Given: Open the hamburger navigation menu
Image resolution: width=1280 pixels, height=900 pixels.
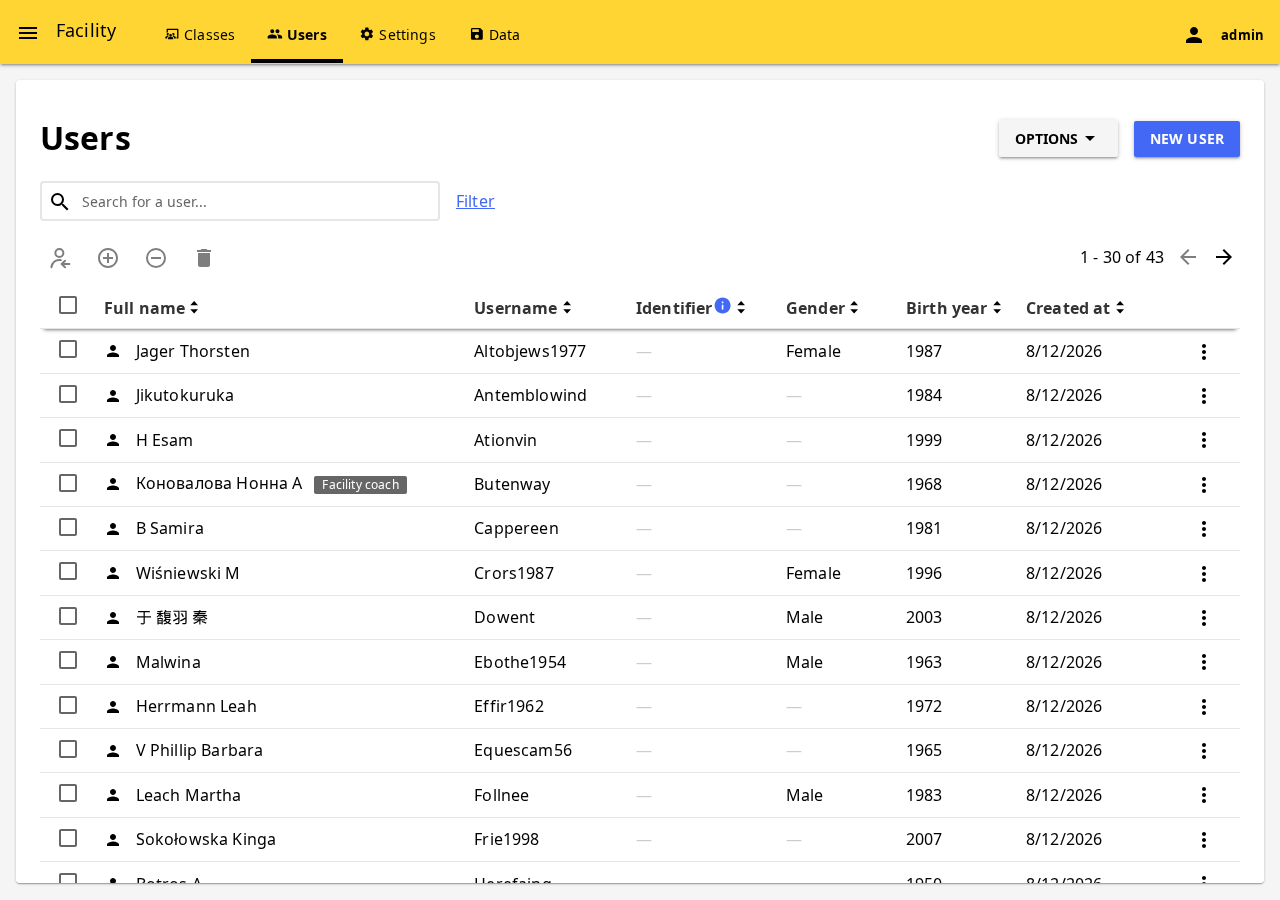Looking at the screenshot, I should coord(28,33).
